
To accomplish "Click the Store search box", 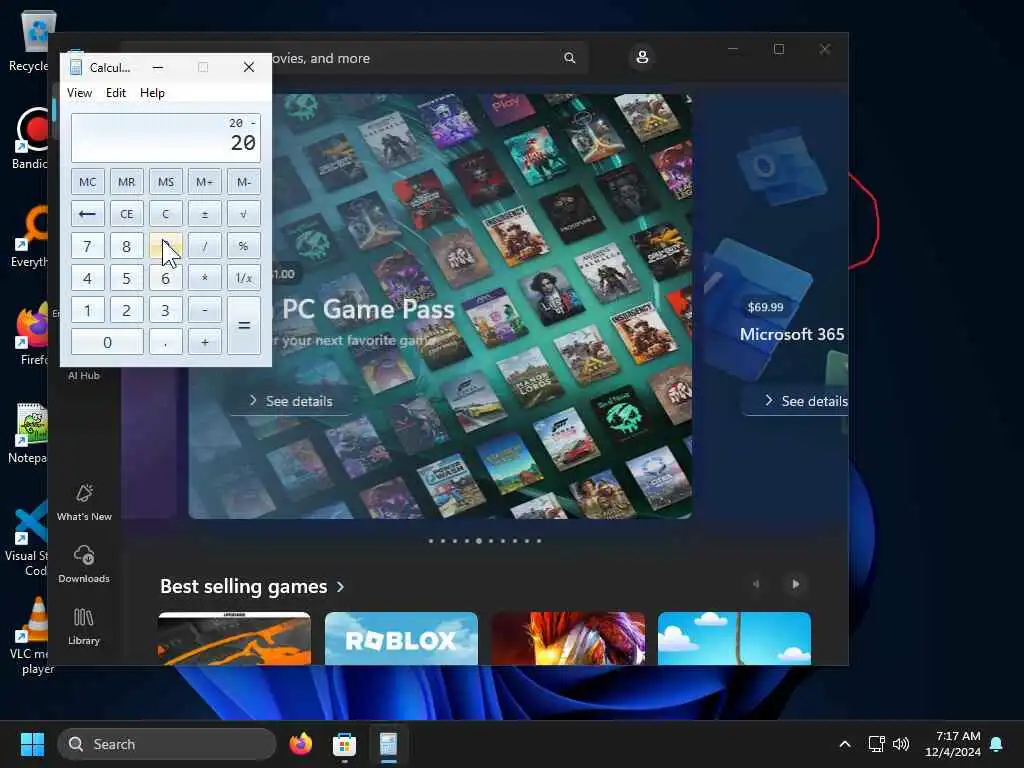I will [428, 58].
